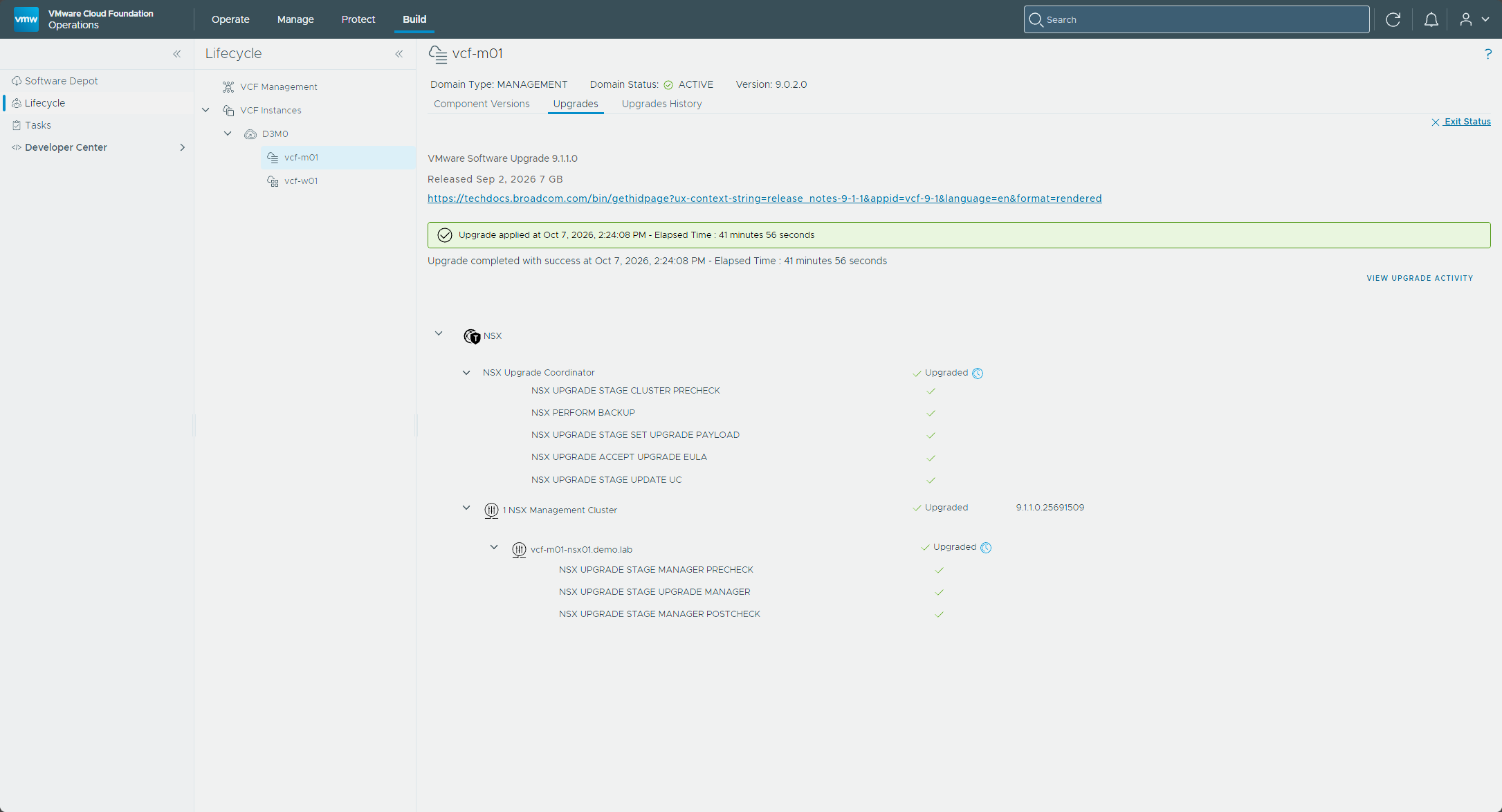Open the Protect menu

click(x=358, y=19)
